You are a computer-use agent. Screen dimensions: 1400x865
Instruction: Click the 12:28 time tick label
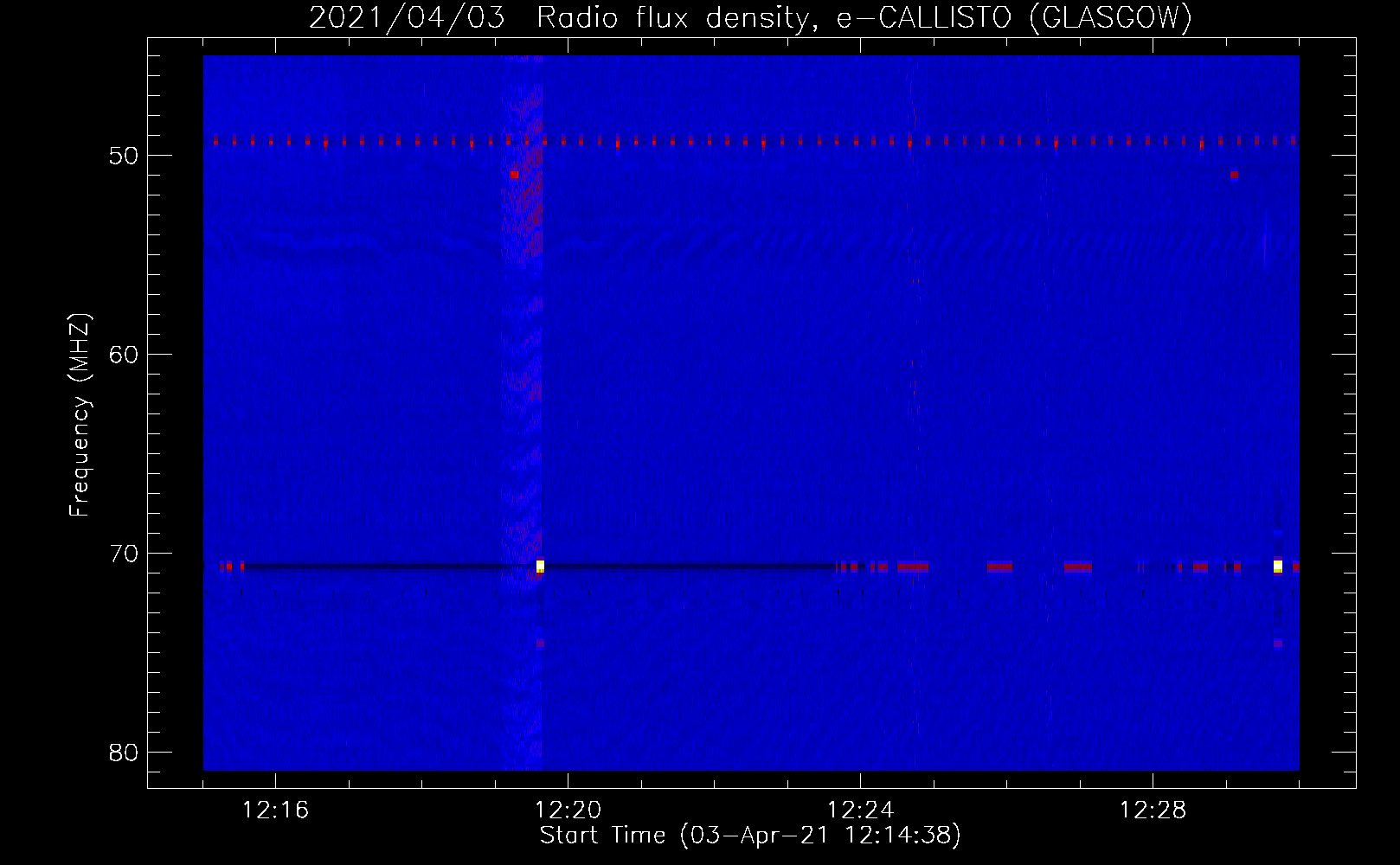pos(1153,811)
